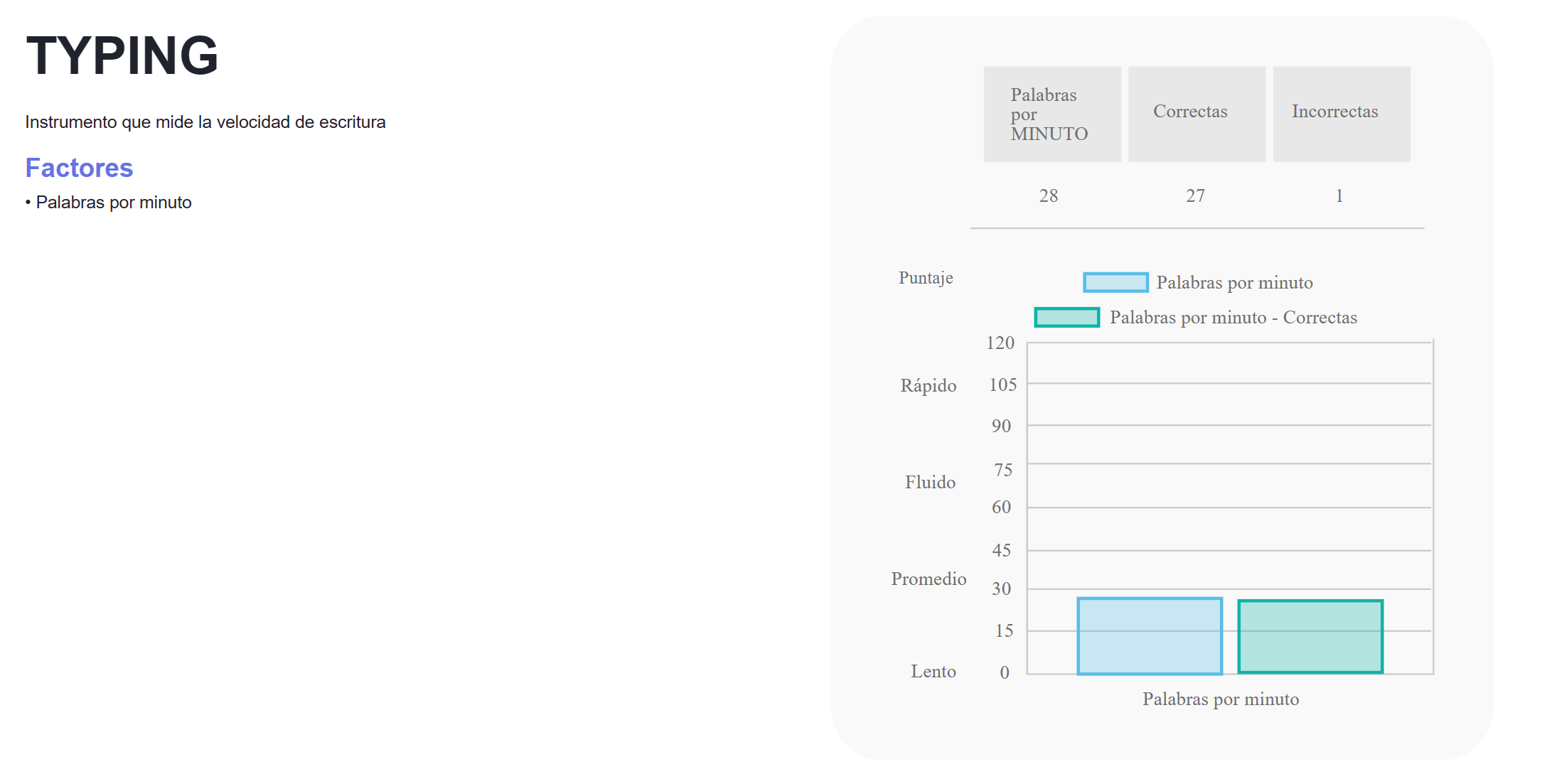Open the Factores heading link
1547x784 pixels.
[x=79, y=168]
